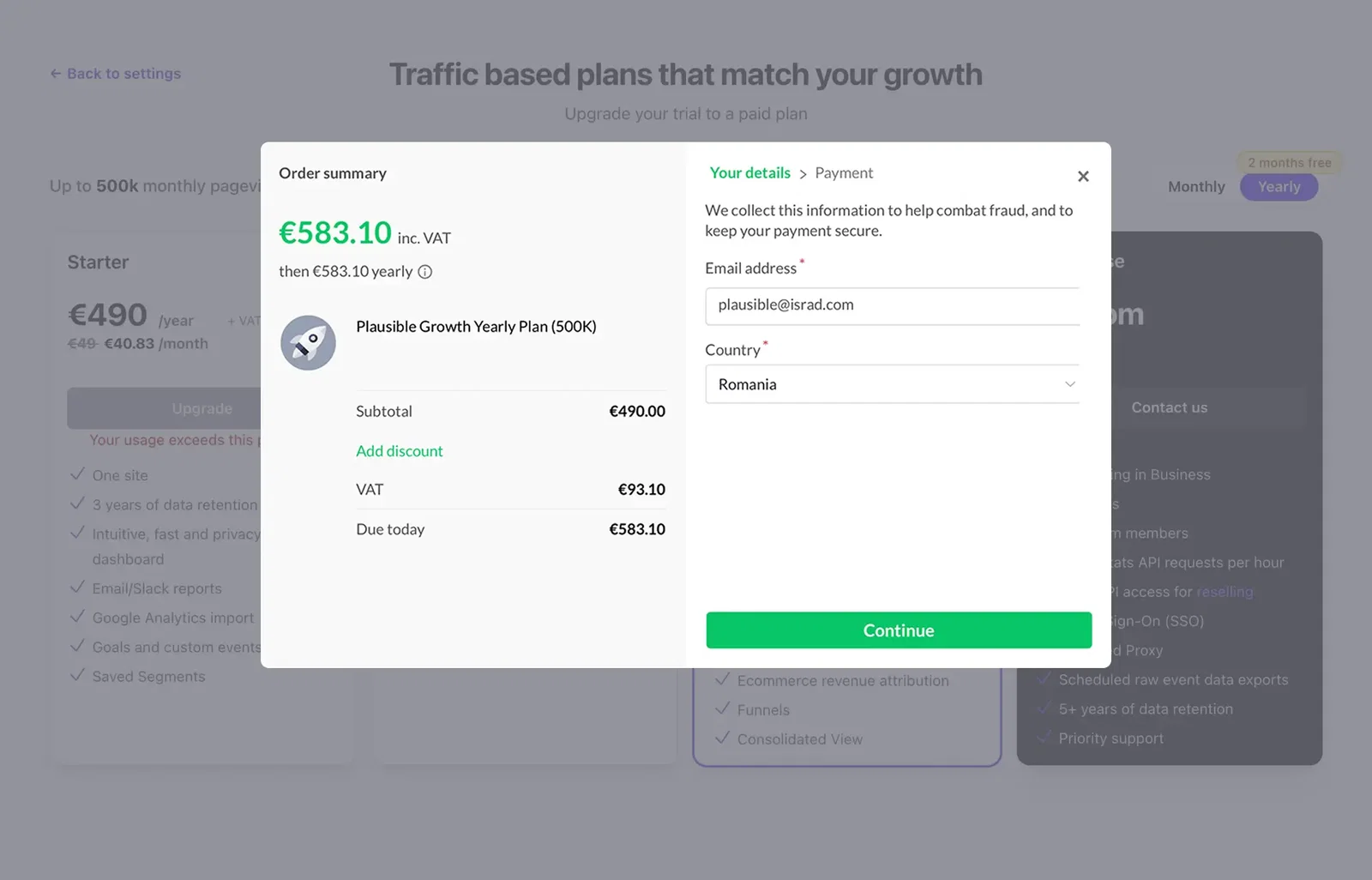This screenshot has width=1372, height=880.
Task: Click the chevron in the Country field
Action: (1069, 384)
